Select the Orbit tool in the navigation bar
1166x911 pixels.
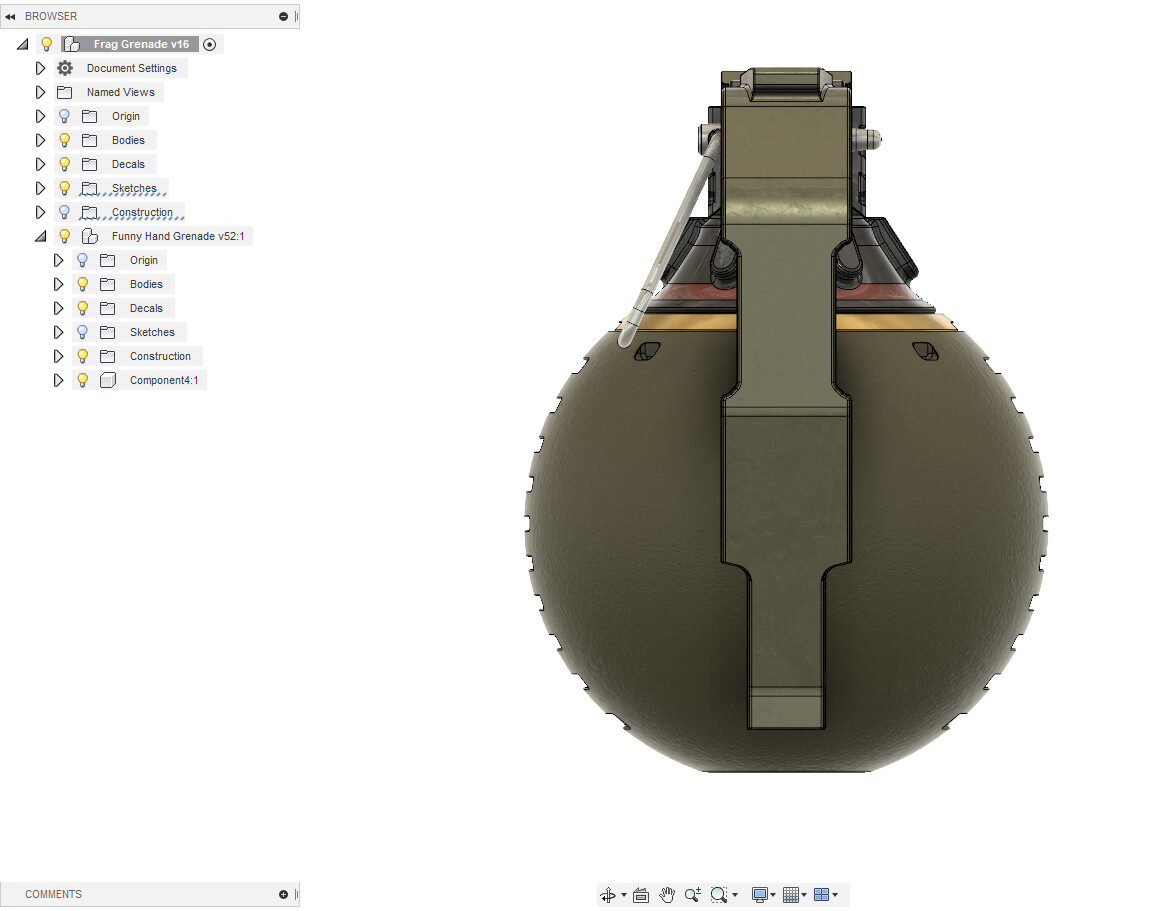pos(607,895)
